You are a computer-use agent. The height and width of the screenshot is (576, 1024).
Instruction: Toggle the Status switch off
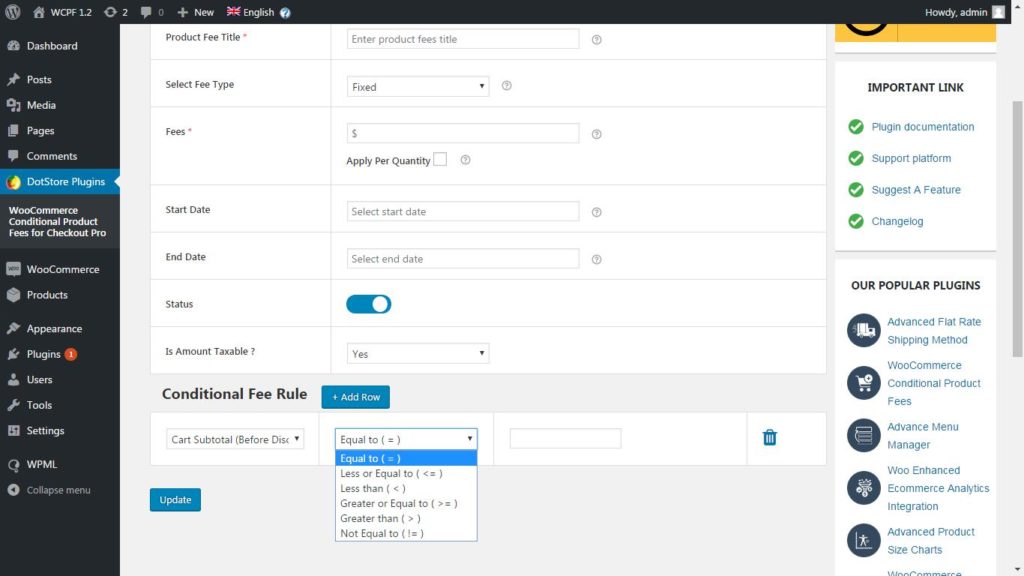368,304
